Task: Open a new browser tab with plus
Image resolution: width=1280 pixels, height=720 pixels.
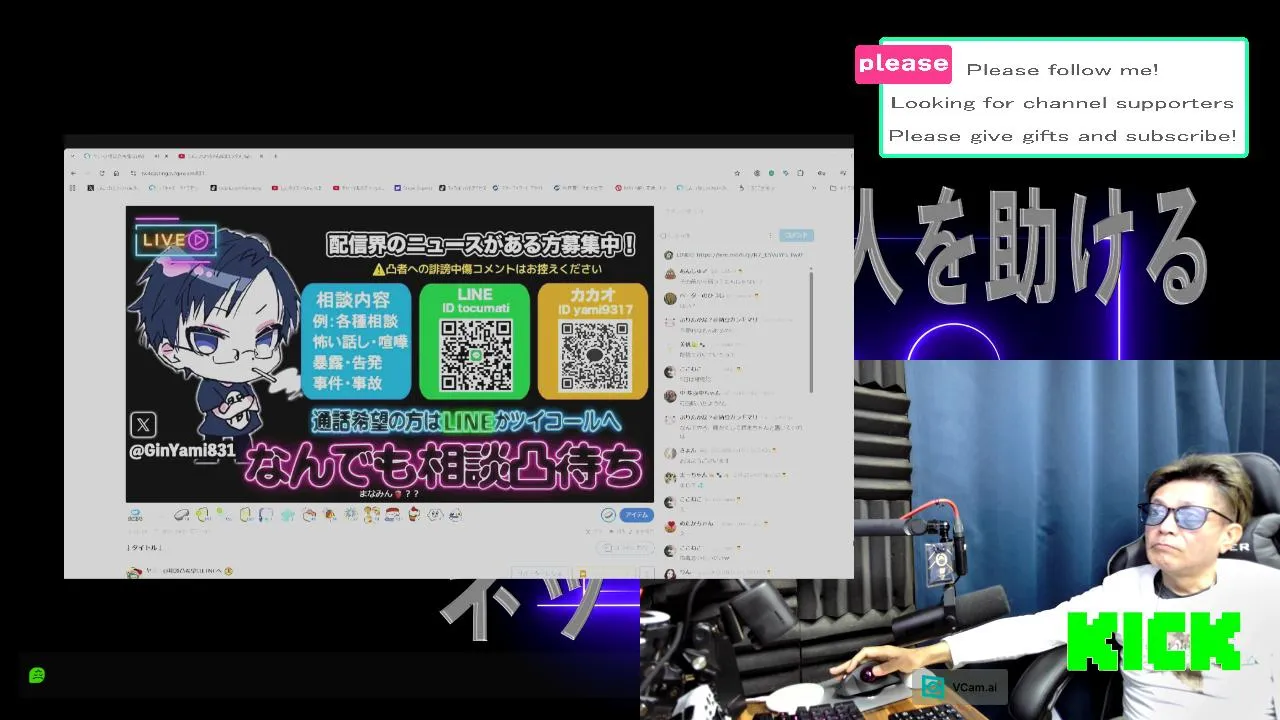Action: pyautogui.click(x=276, y=156)
